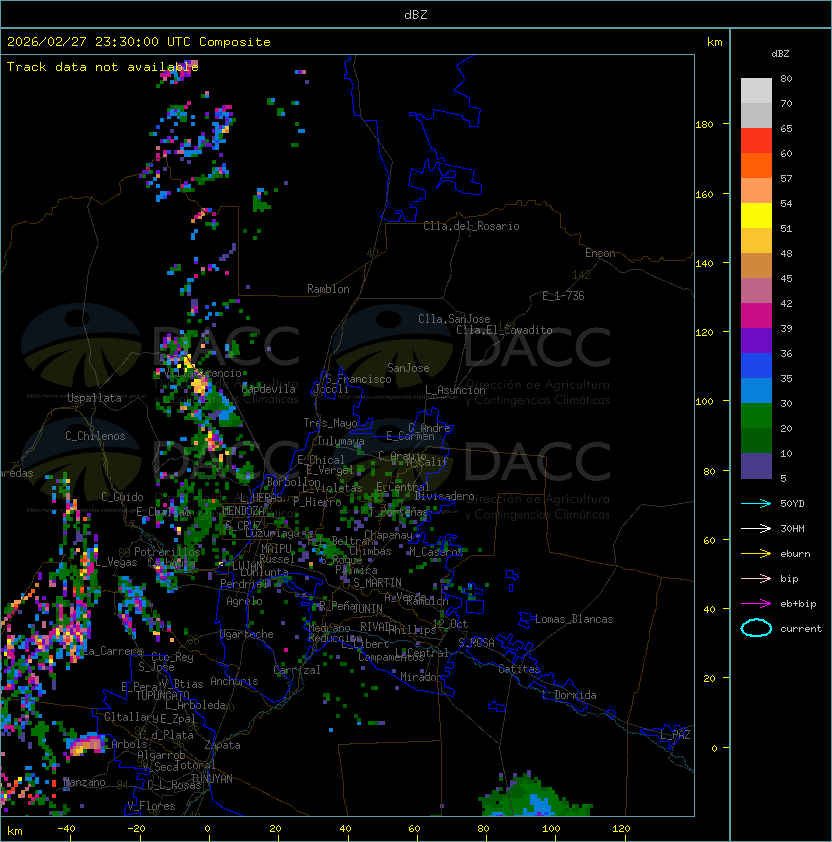832x842 pixels.
Task: Click the red 60-65 dBZ color swatch
Action: 756,140
